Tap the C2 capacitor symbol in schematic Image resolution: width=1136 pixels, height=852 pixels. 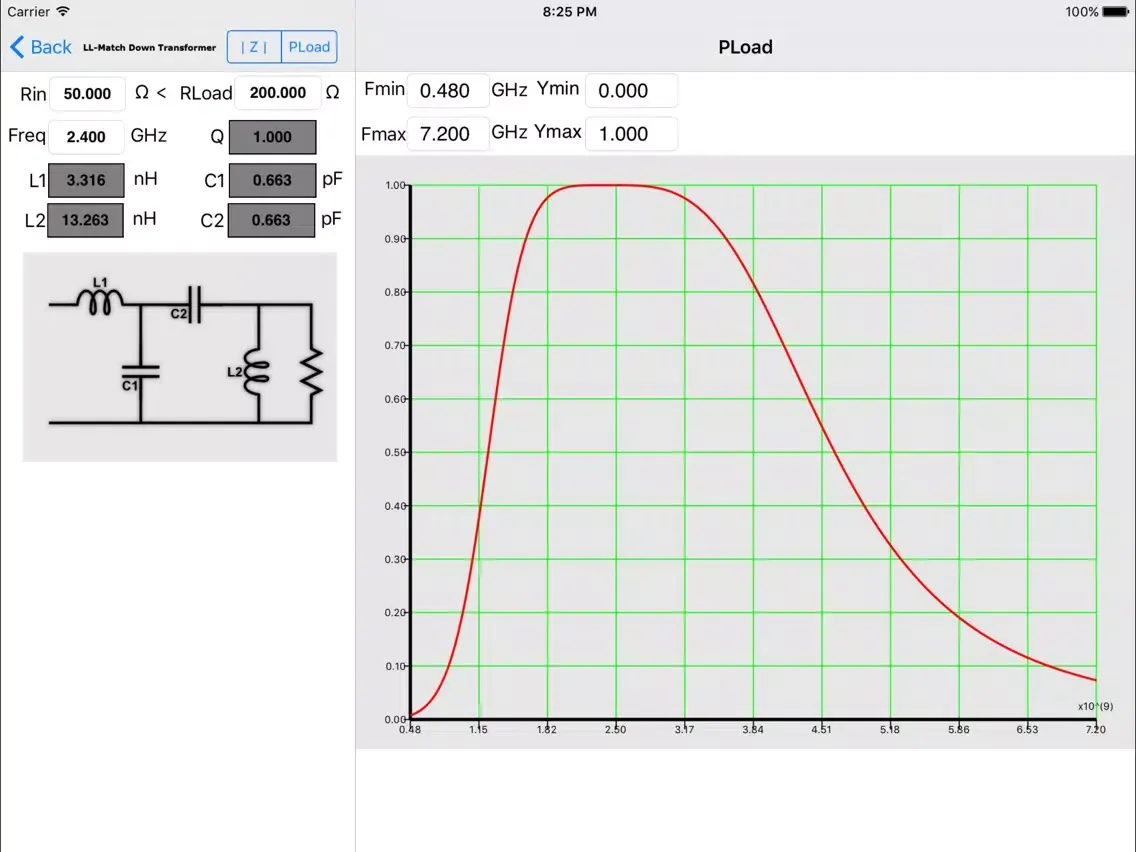(x=193, y=305)
